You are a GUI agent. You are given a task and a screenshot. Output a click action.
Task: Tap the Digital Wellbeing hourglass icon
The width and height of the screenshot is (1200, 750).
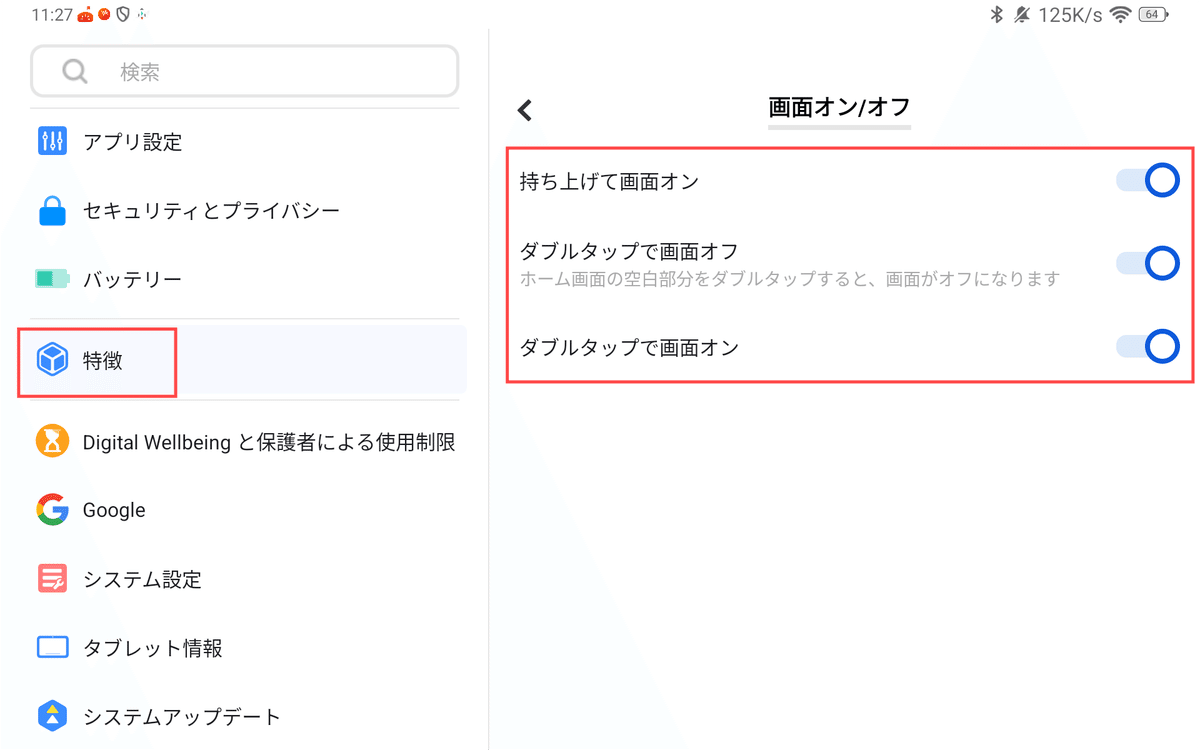52,441
